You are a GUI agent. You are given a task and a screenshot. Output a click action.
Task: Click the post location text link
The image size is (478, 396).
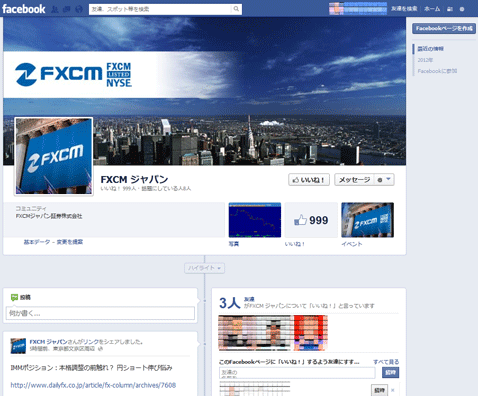tap(74, 349)
